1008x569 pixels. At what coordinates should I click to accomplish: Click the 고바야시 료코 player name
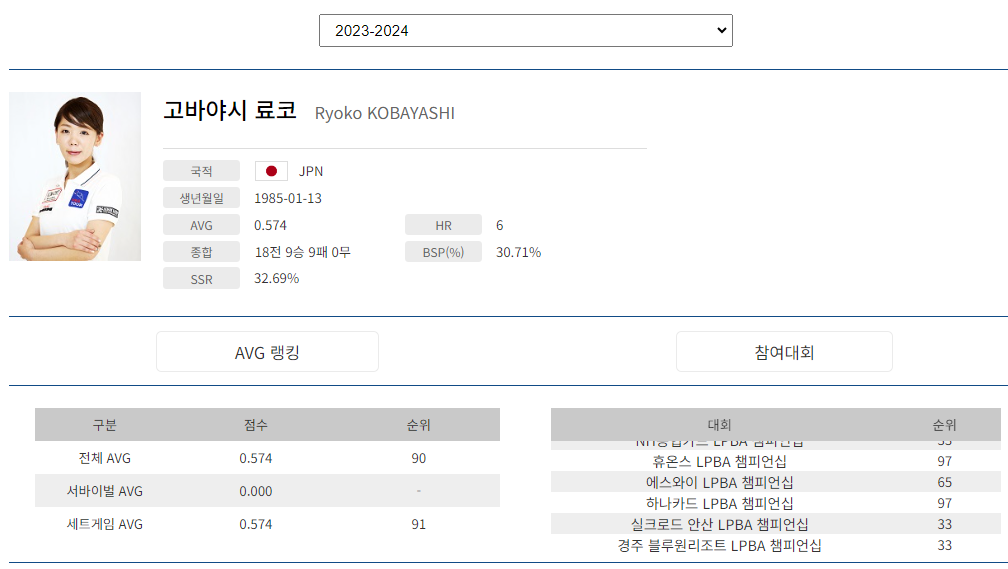click(x=230, y=110)
